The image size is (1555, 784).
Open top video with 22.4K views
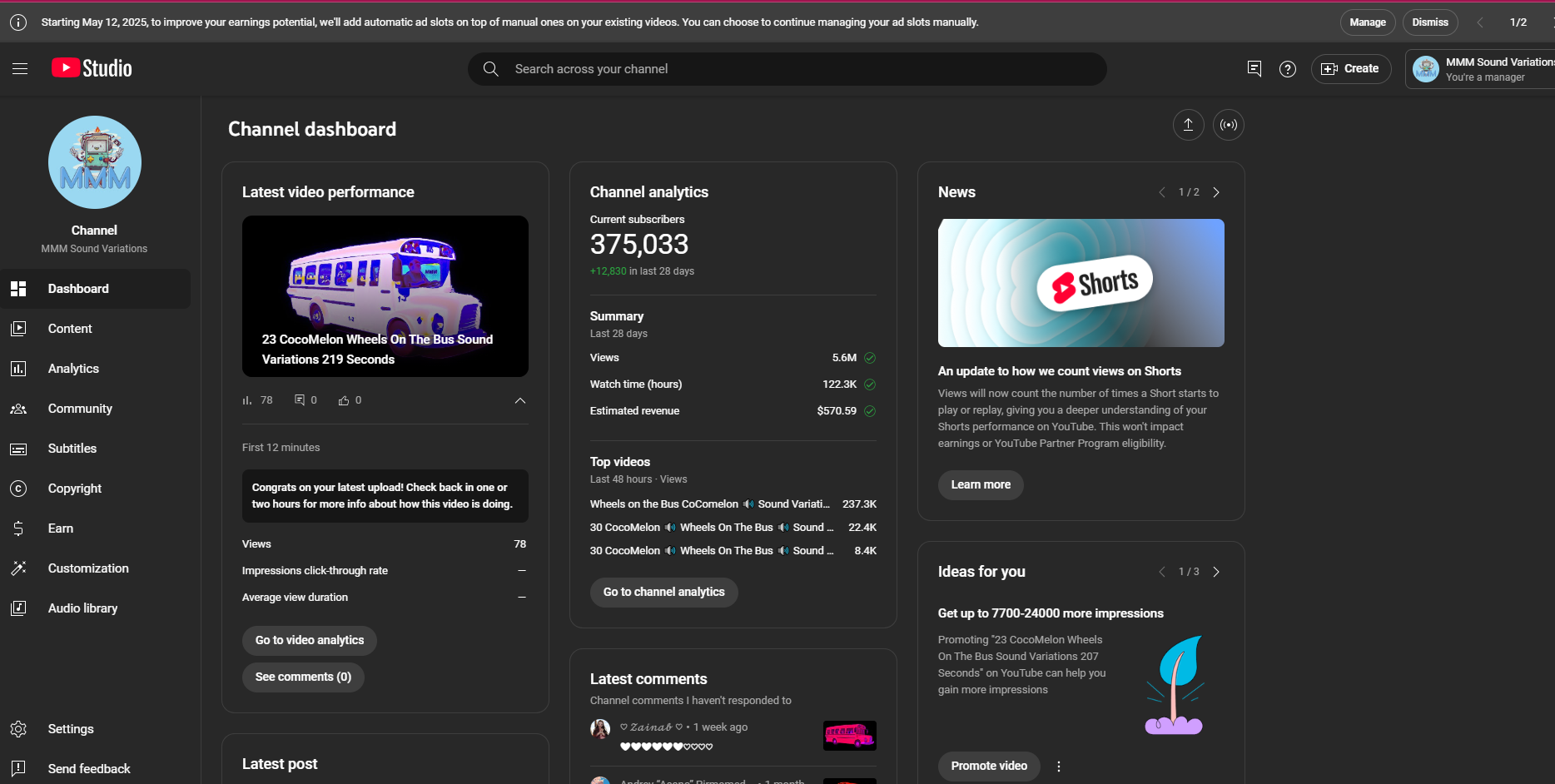[x=733, y=528]
